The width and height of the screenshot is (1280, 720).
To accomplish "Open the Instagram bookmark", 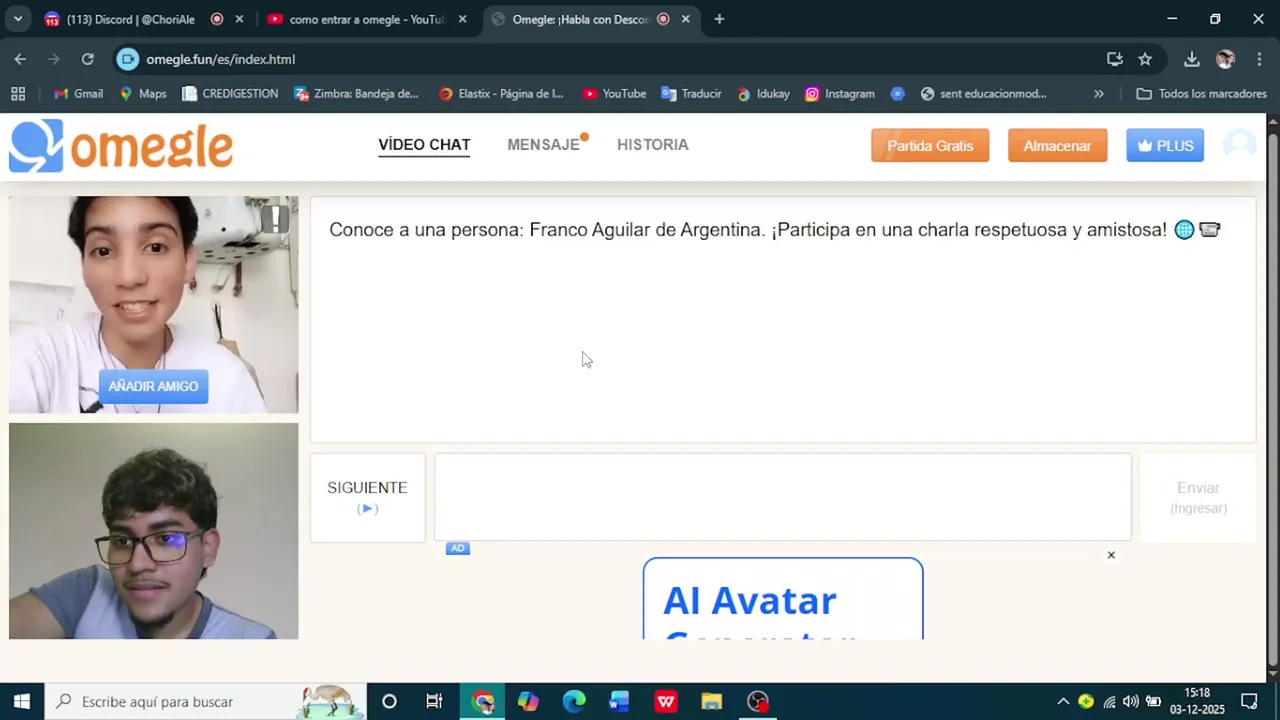I will (x=840, y=93).
